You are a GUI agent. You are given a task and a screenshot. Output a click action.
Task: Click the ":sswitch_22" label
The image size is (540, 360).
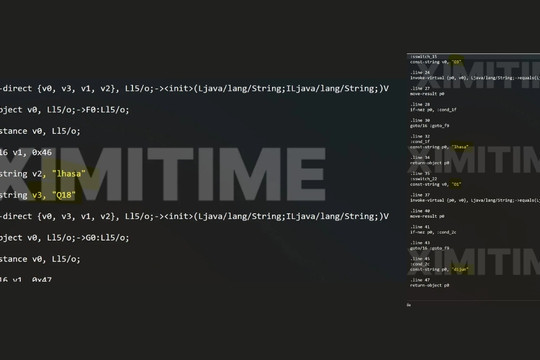(x=423, y=179)
